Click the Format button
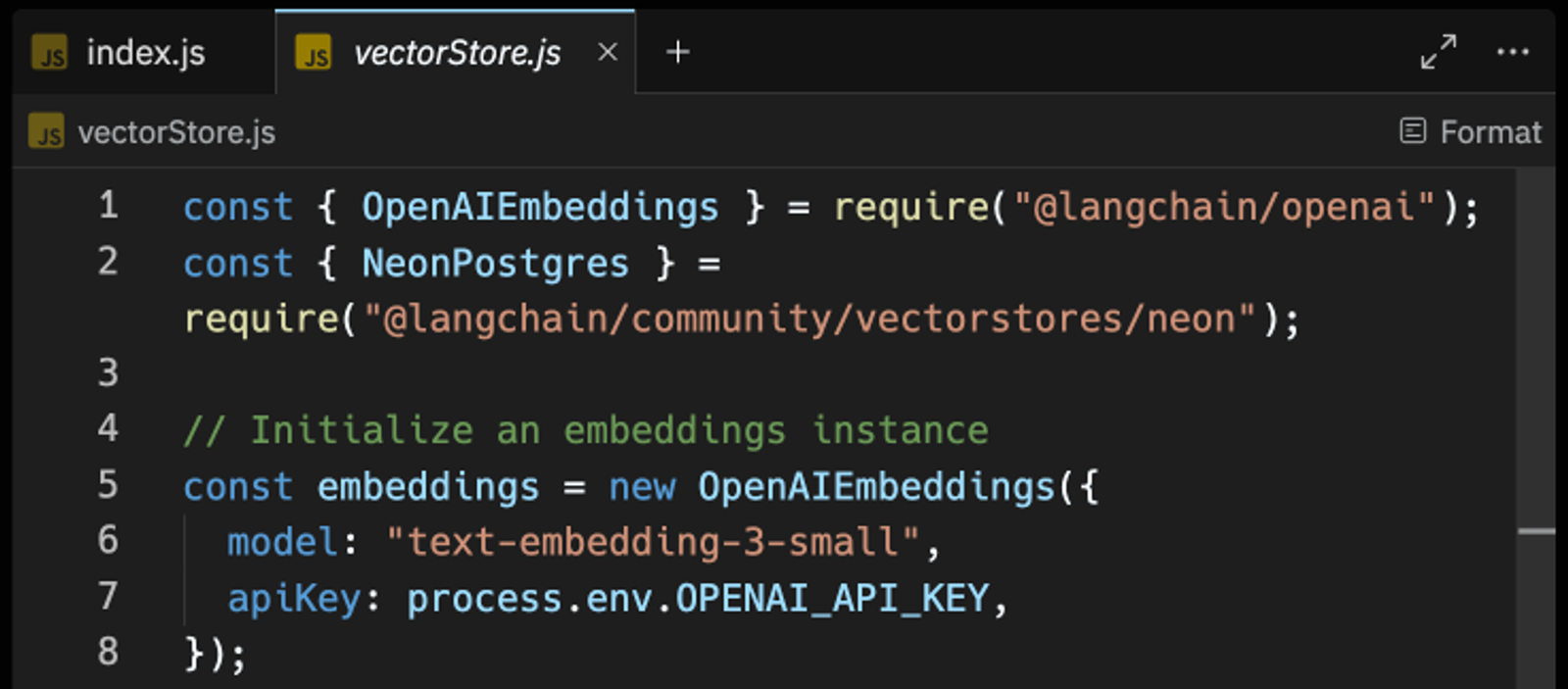Image resolution: width=1568 pixels, height=689 pixels. tap(1470, 131)
